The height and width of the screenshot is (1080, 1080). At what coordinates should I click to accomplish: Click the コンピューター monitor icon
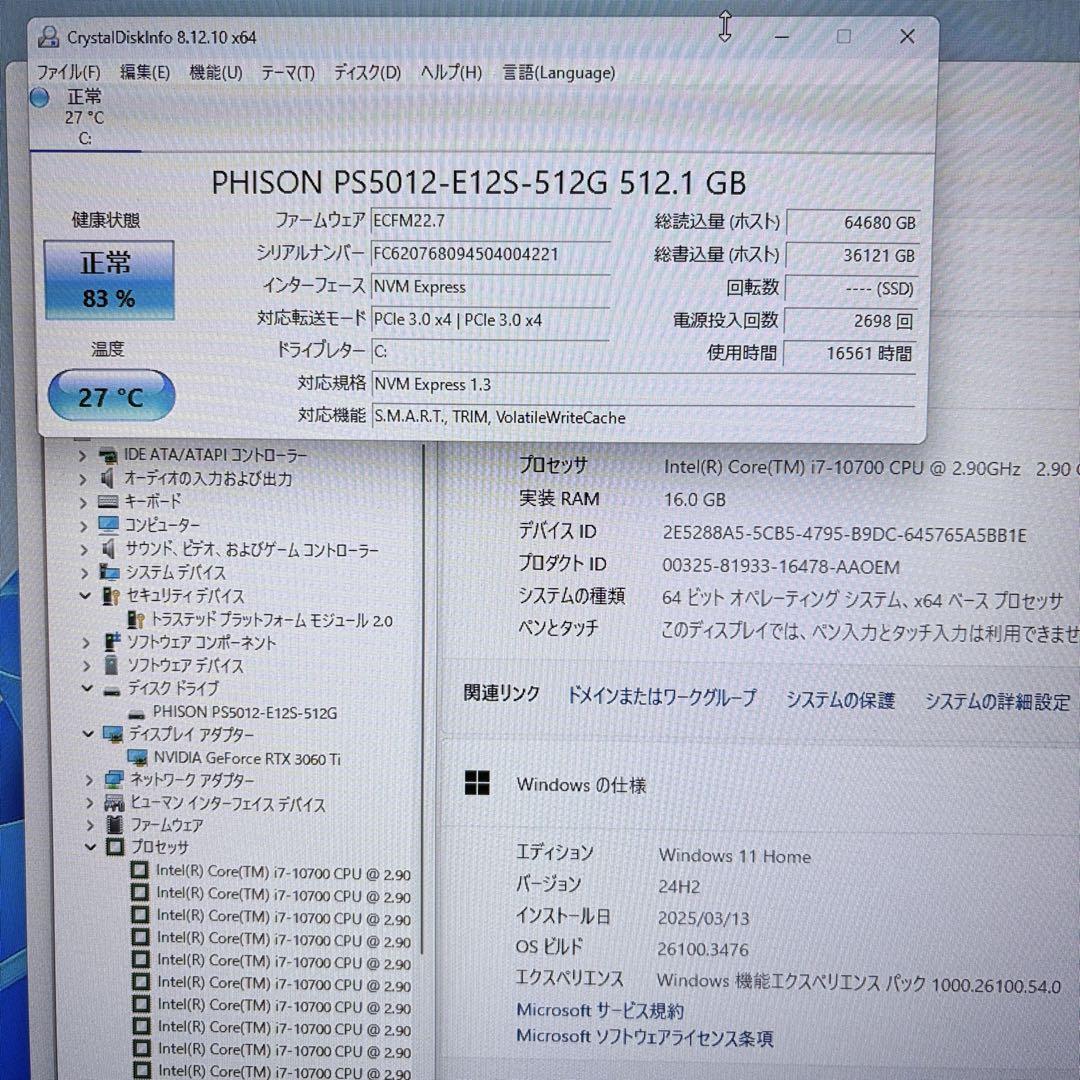pos(109,526)
